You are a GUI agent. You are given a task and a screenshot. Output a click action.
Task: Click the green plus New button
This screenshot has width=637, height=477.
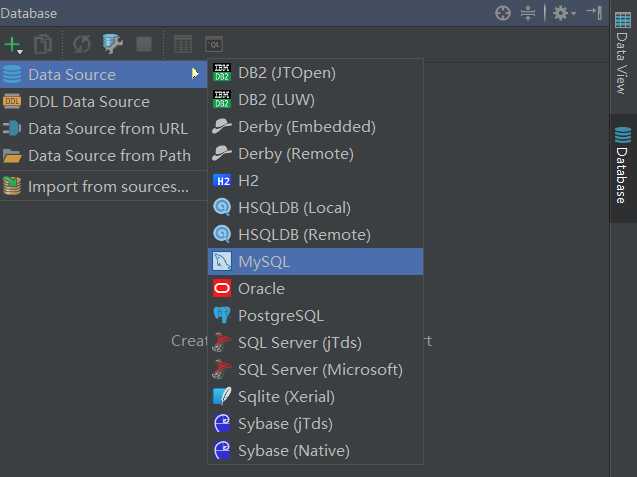[13, 44]
